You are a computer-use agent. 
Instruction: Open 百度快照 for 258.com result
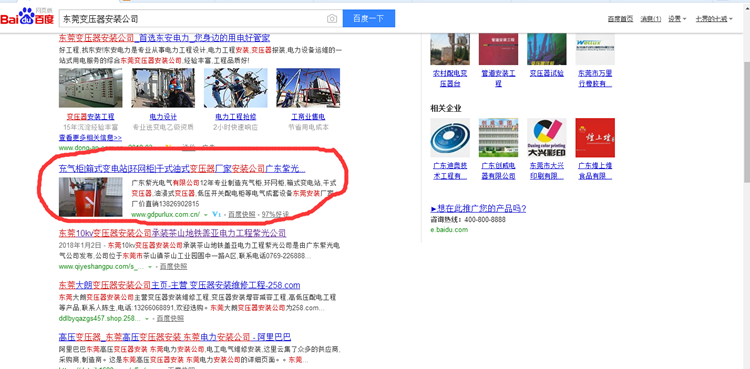click(x=170, y=318)
